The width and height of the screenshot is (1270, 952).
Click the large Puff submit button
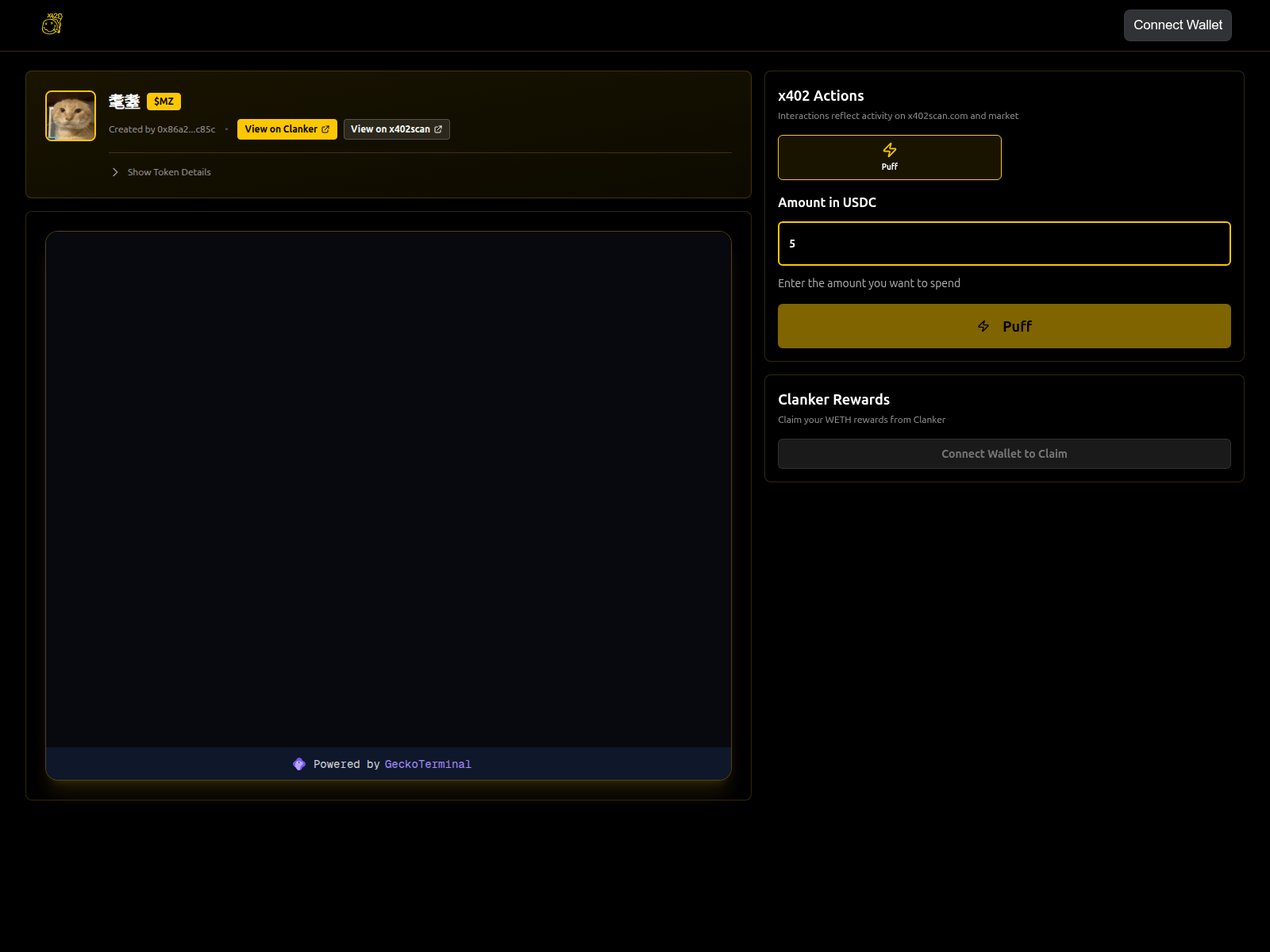tap(1004, 326)
